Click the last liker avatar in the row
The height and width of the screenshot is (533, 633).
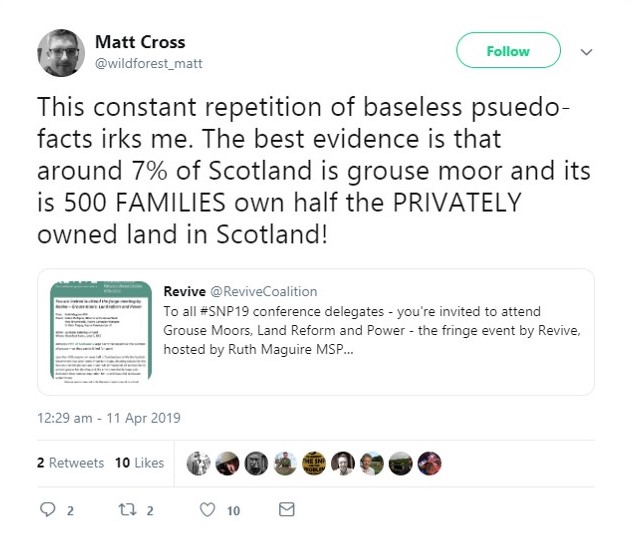pyautogui.click(x=429, y=463)
